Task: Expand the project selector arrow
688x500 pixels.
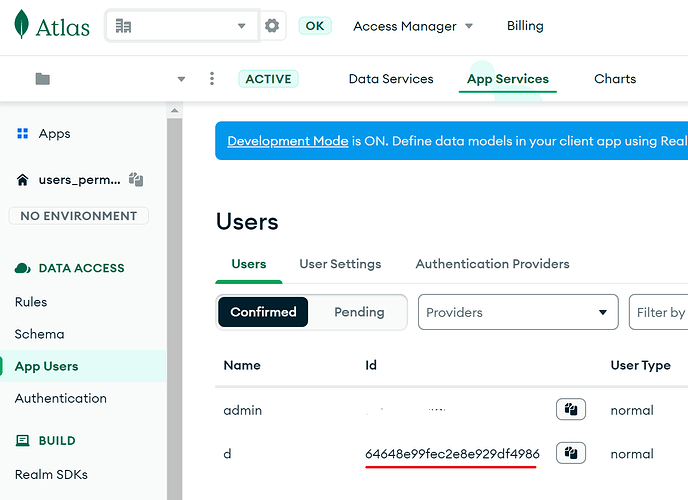Action: (181, 79)
